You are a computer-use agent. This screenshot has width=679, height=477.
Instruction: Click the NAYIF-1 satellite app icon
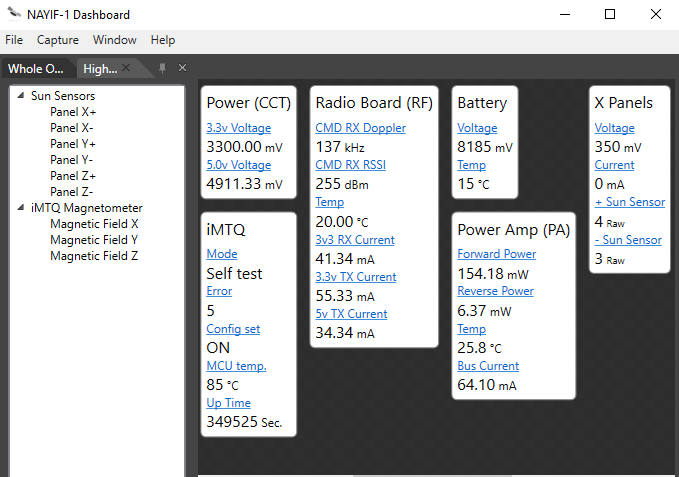pos(14,14)
